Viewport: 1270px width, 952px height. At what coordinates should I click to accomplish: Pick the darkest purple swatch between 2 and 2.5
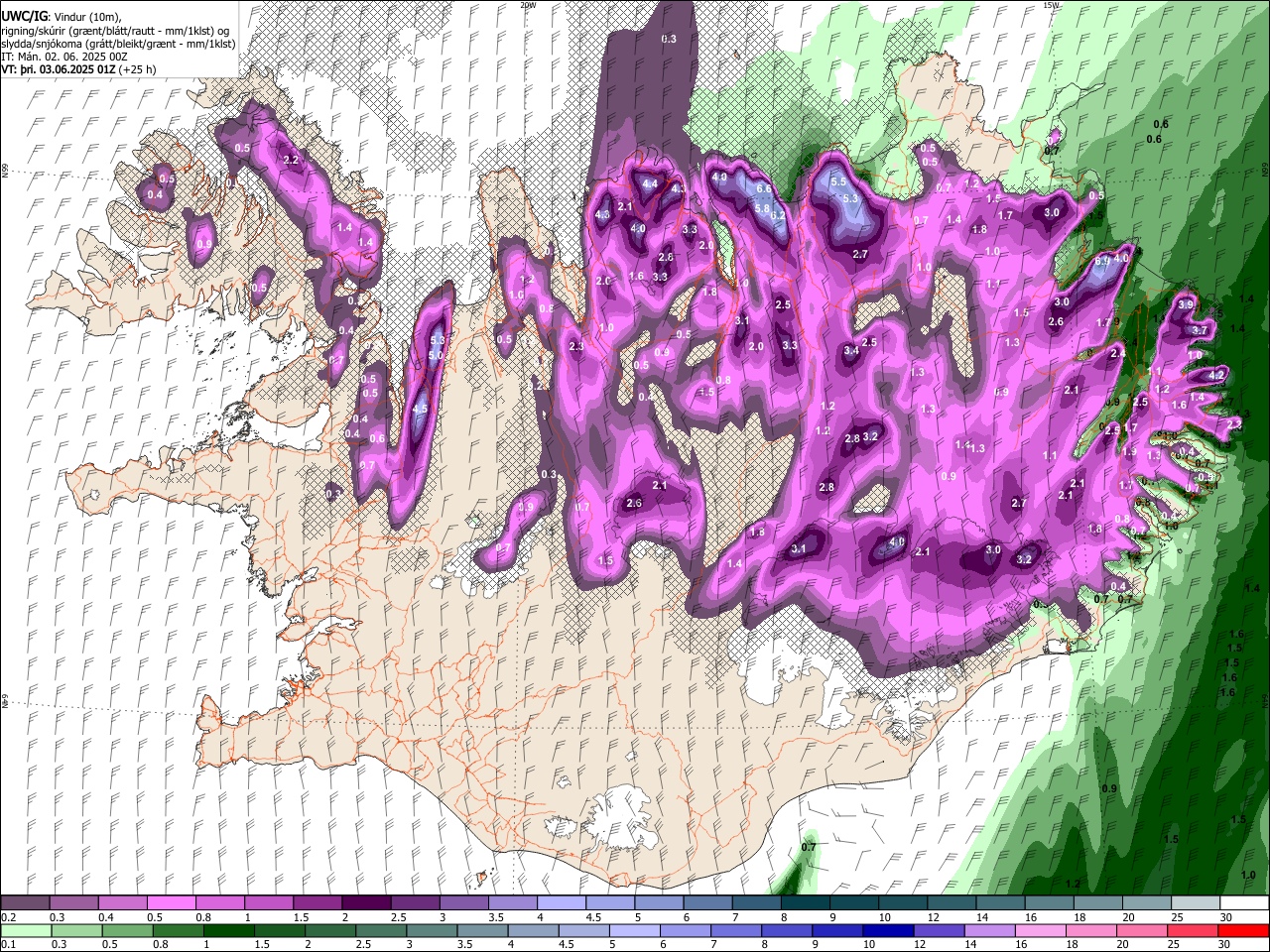pyautogui.click(x=366, y=903)
